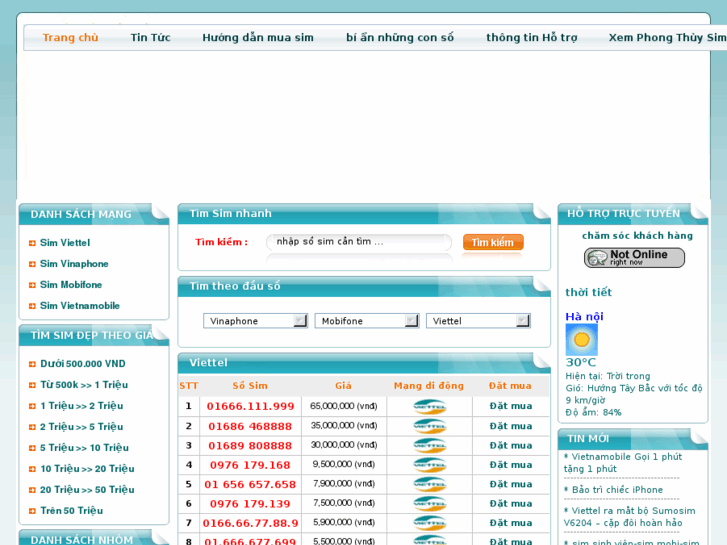Filter sims Dưới 500.000 VND
The width and height of the screenshot is (727, 545).
pyautogui.click(x=83, y=364)
